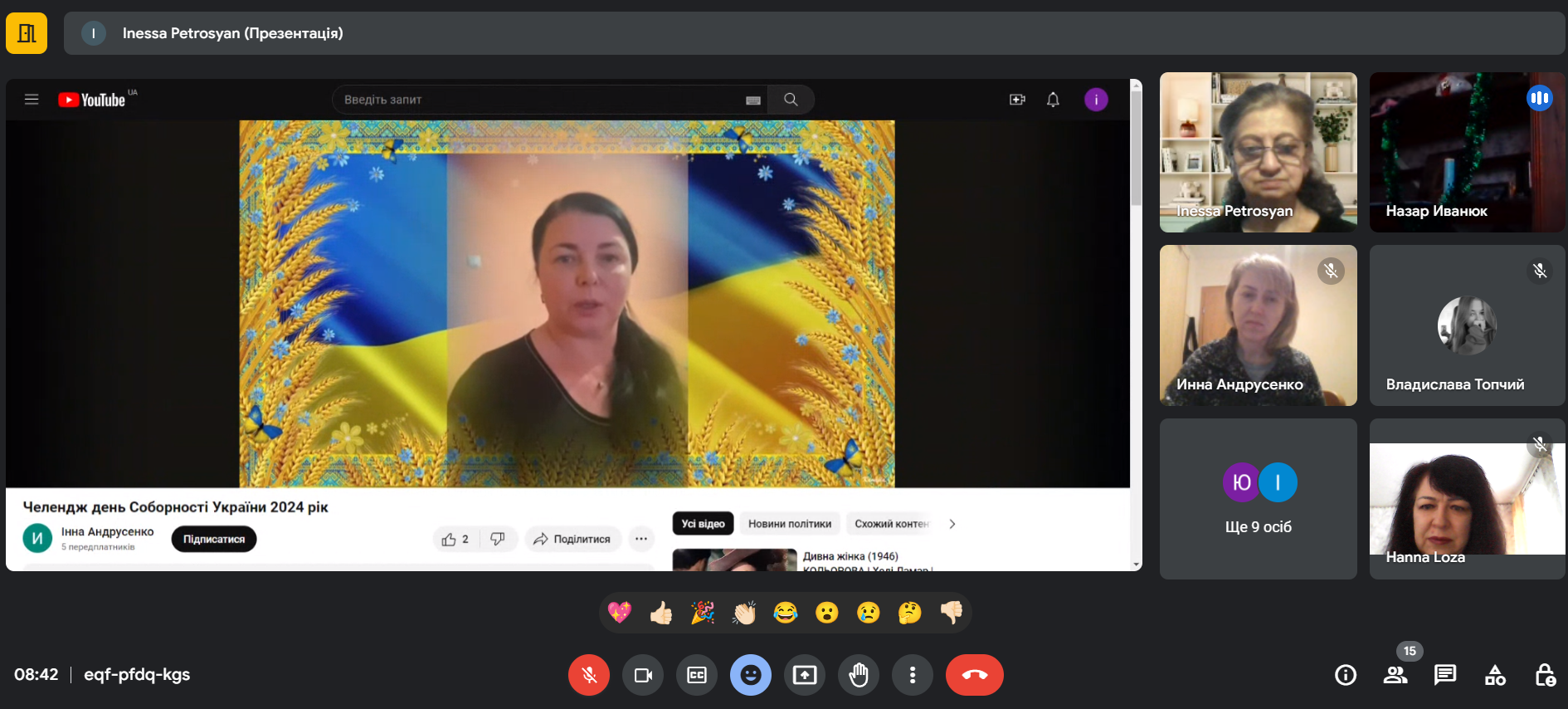The image size is (1568, 709).
Task: Toggle the camera on or off
Action: point(643,675)
